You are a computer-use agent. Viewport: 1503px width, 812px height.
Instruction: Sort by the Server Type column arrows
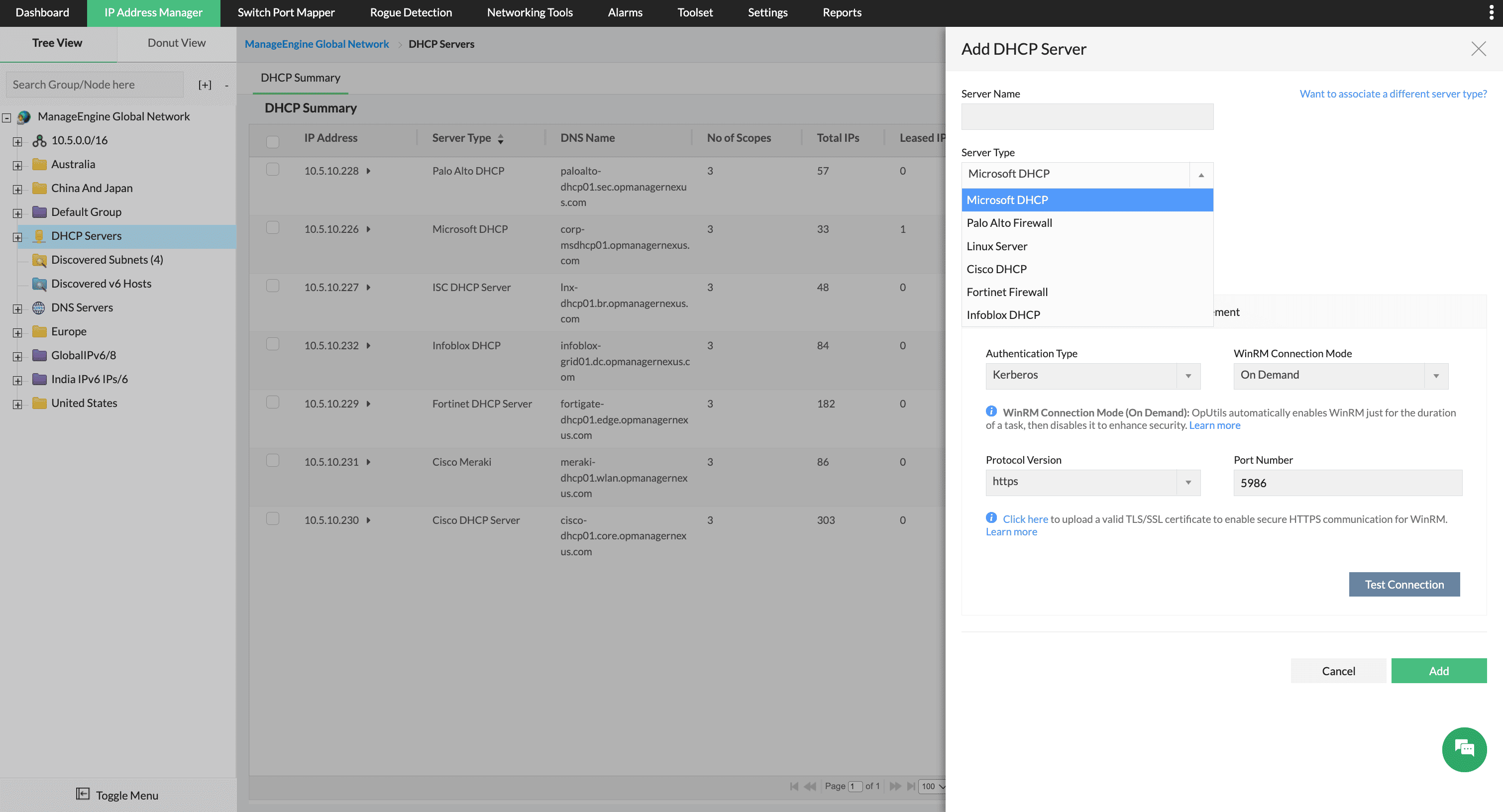(500, 139)
